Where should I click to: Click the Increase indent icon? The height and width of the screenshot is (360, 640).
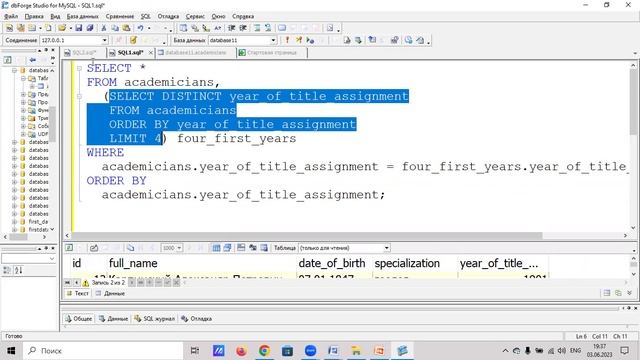pyautogui.click(x=243, y=28)
